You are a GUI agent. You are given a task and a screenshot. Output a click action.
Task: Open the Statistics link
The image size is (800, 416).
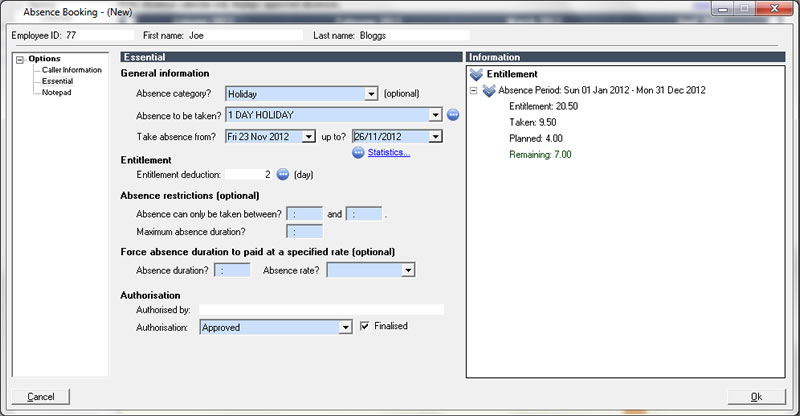[x=389, y=152]
